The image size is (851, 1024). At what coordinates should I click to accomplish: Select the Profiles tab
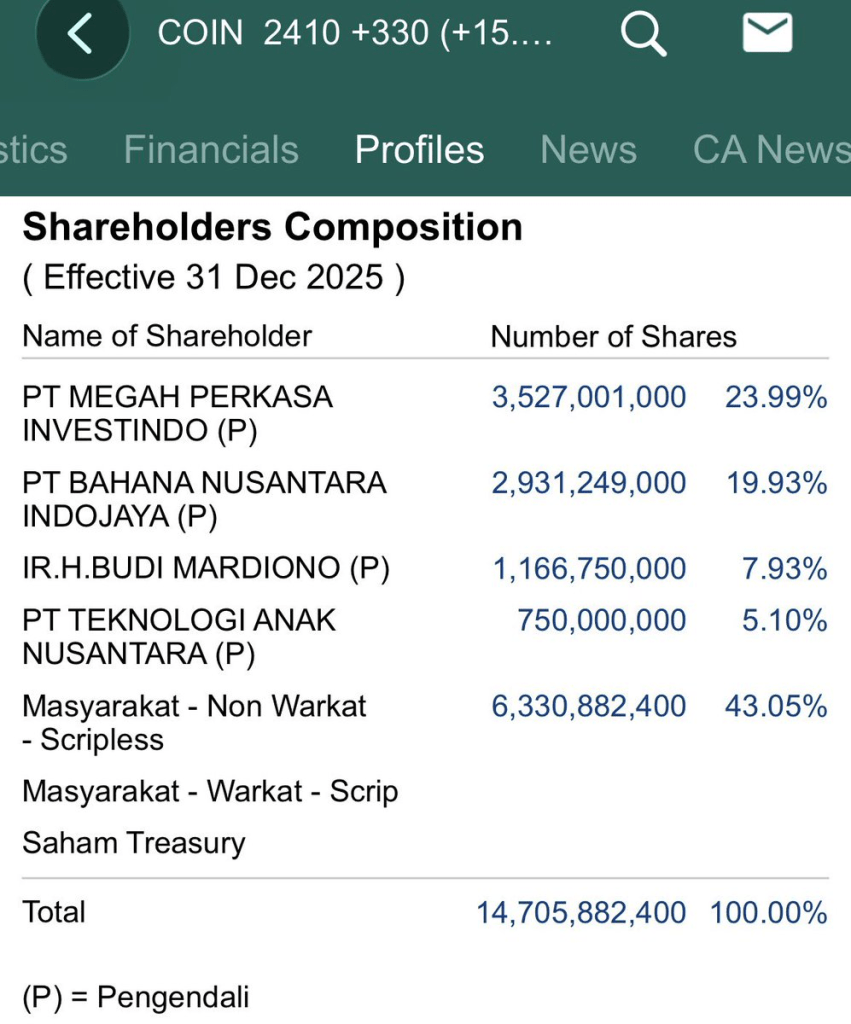(x=419, y=150)
